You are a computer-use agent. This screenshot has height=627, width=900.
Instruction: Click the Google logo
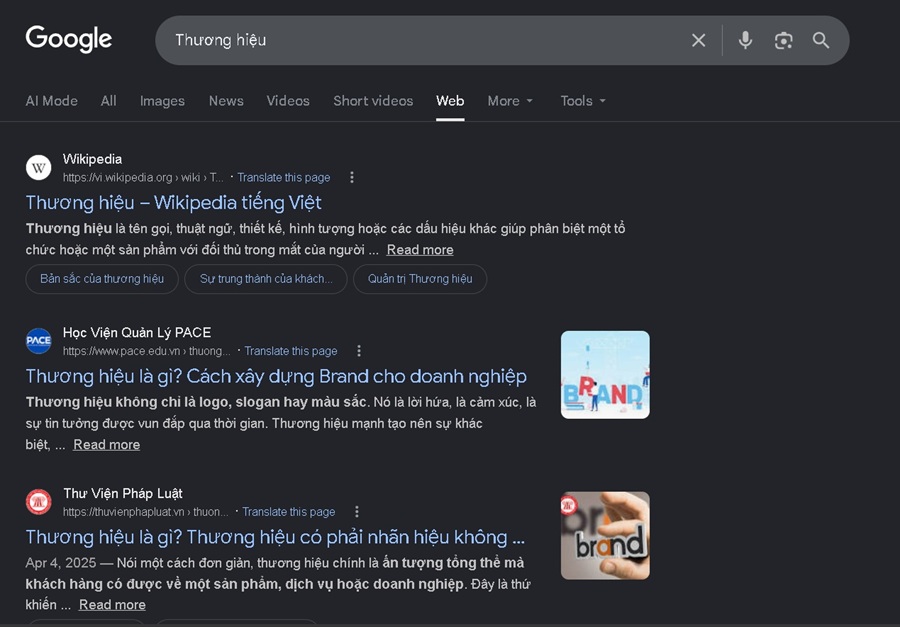pyautogui.click(x=69, y=40)
